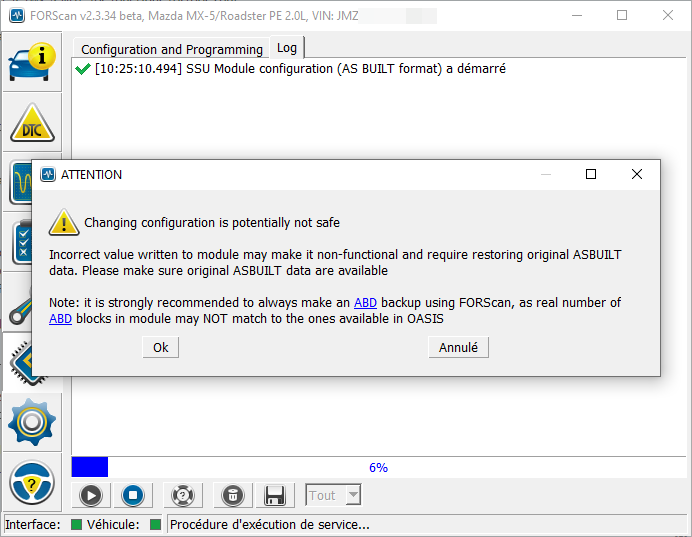Follow the ABD link after 'make an'
This screenshot has width=692, height=537.
[x=365, y=303]
